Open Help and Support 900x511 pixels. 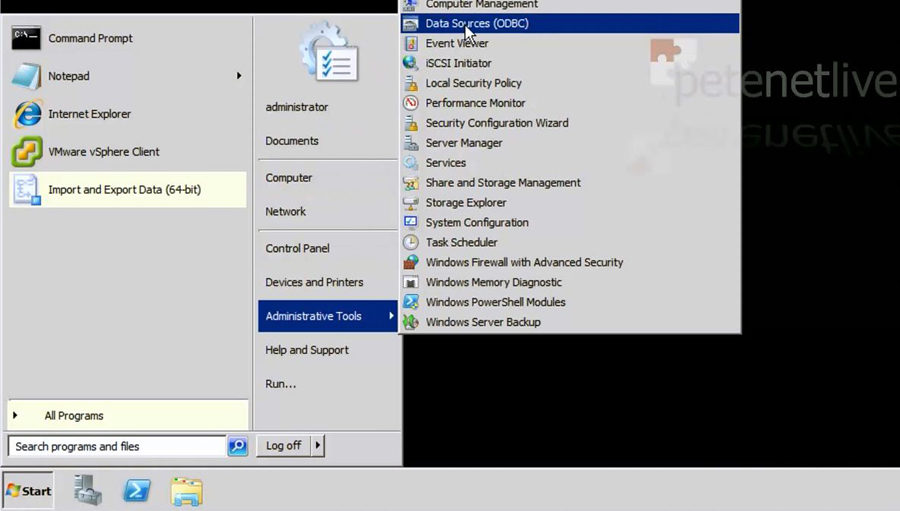pos(307,350)
